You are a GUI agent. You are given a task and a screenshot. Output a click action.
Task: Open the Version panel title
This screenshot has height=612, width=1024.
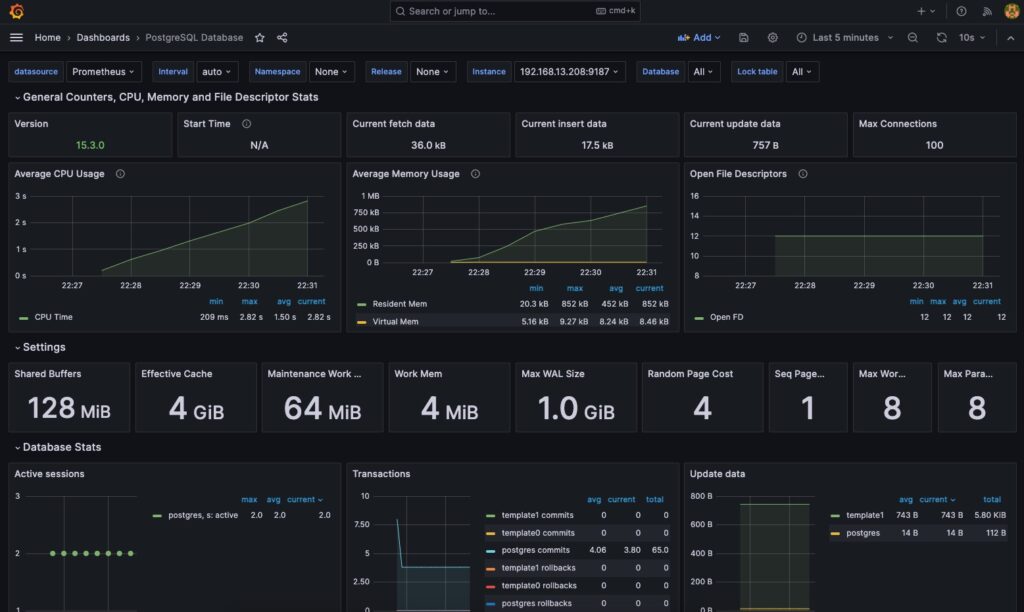click(x=31, y=123)
